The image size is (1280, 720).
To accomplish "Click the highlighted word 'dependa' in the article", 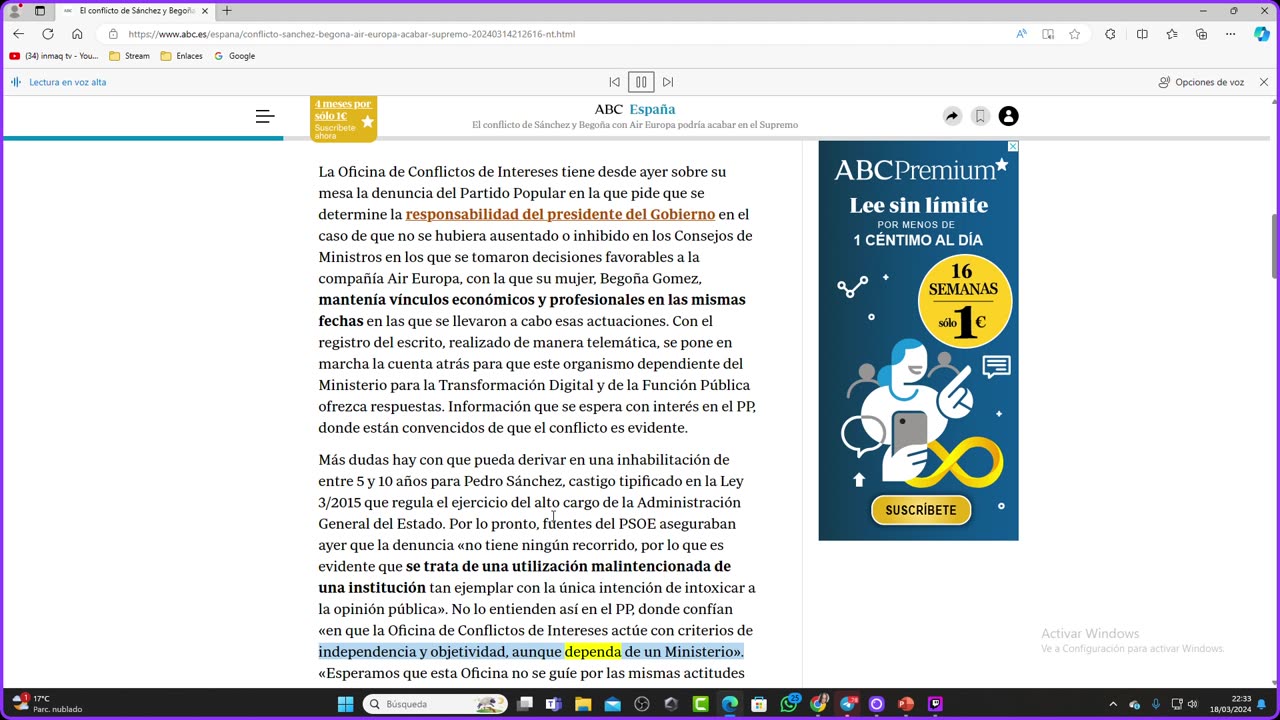I will point(593,652).
